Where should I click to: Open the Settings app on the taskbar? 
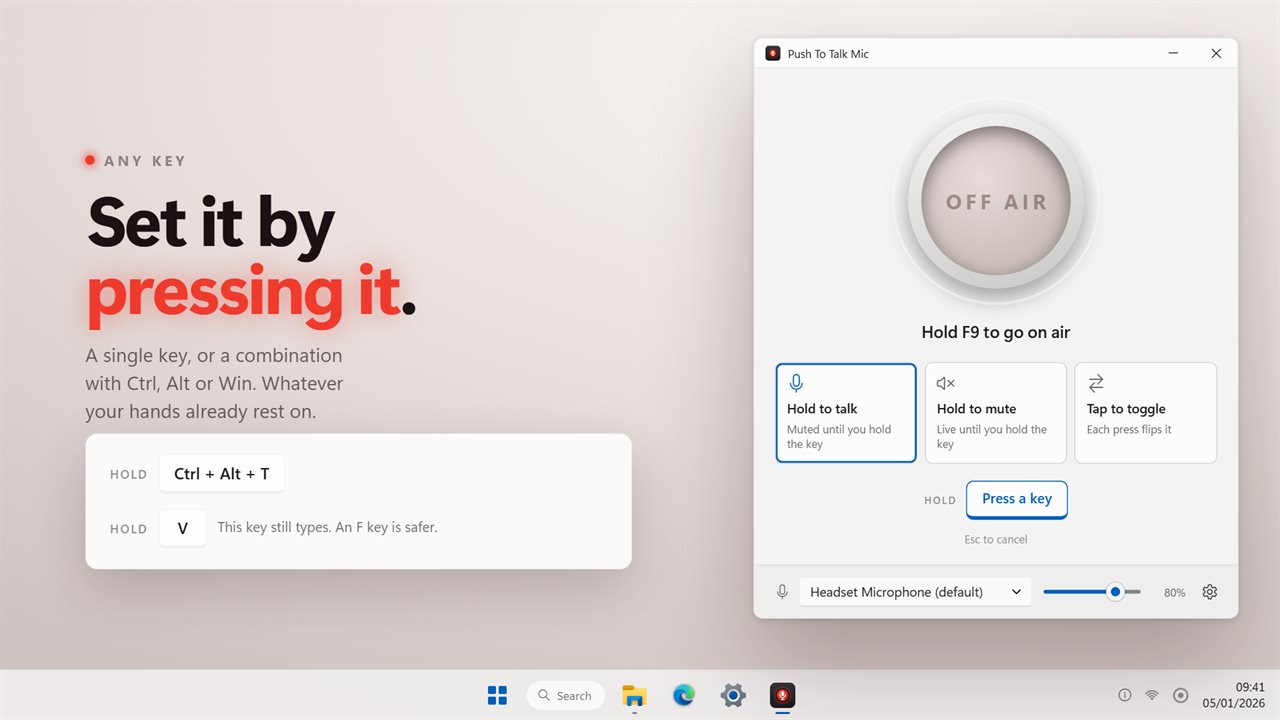click(x=733, y=695)
